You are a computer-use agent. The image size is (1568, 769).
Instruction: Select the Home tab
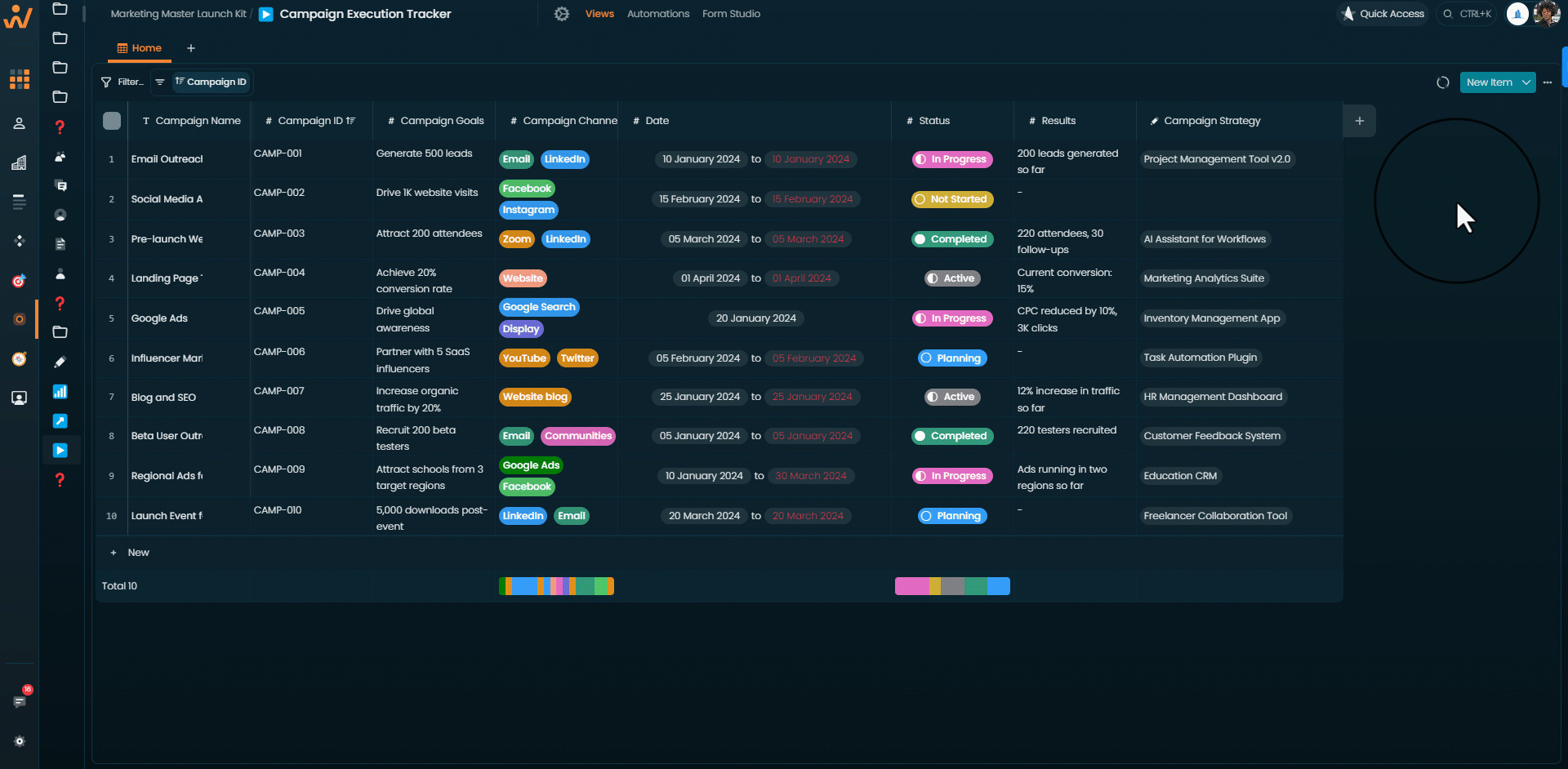pyautogui.click(x=140, y=48)
